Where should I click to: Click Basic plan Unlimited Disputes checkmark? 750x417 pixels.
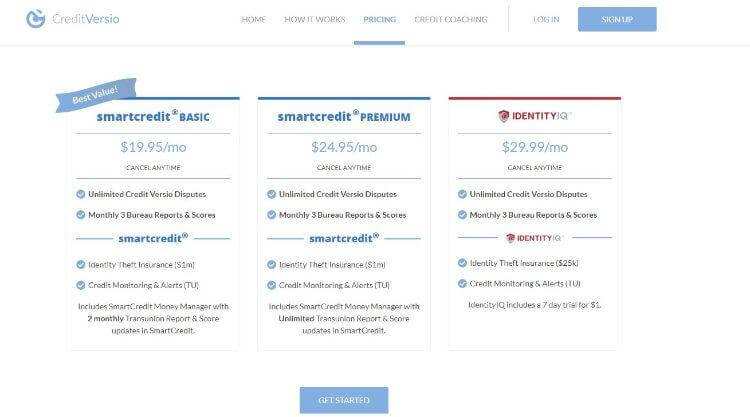point(79,194)
